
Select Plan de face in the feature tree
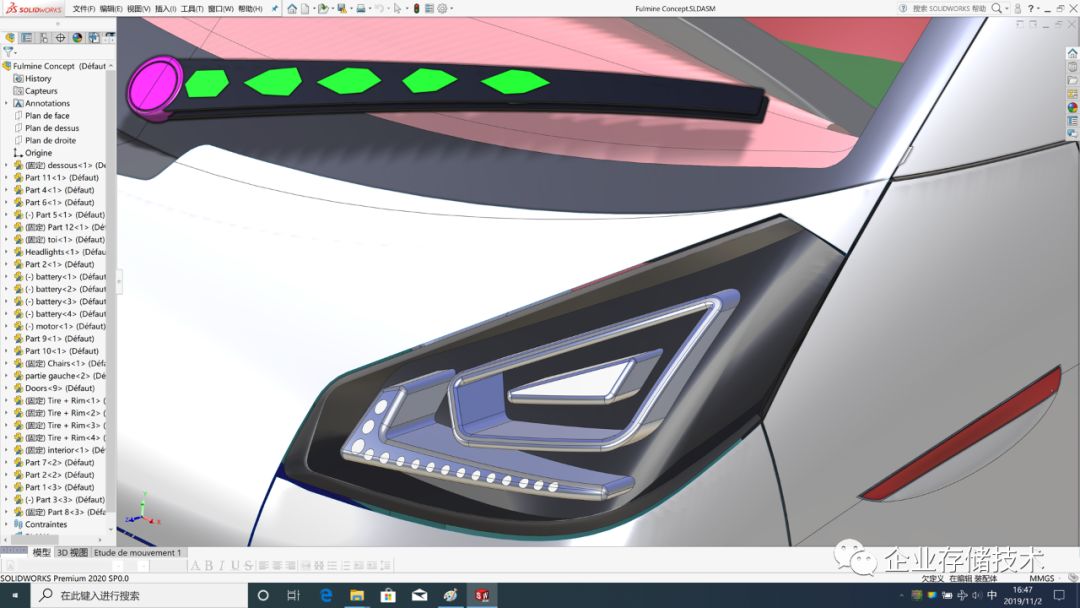48,115
